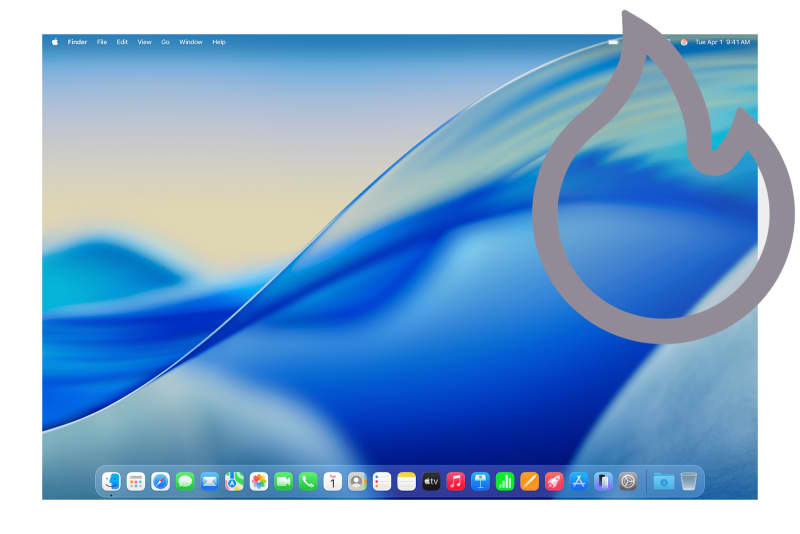Open the Downloads folder stack
The image size is (800, 534).
coord(663,481)
